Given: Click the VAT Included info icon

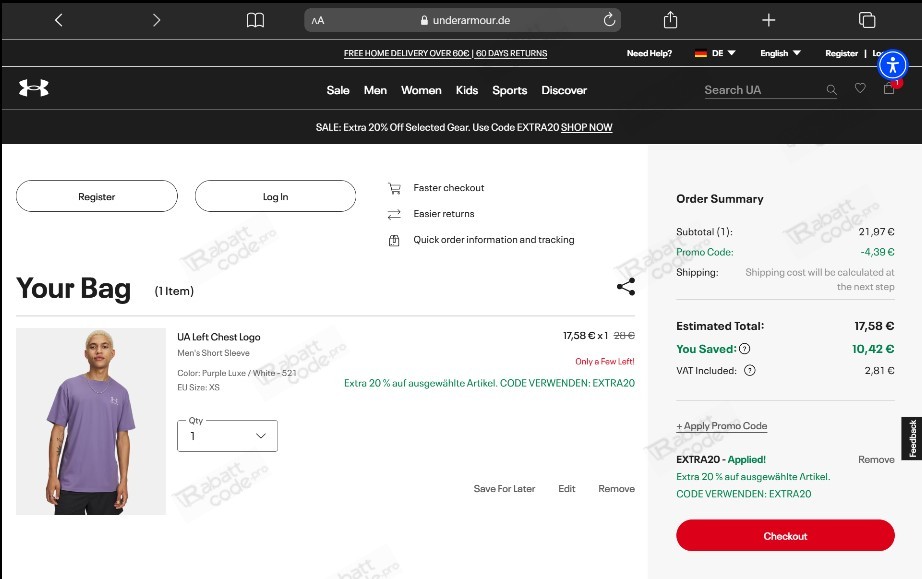Looking at the screenshot, I should click(750, 370).
